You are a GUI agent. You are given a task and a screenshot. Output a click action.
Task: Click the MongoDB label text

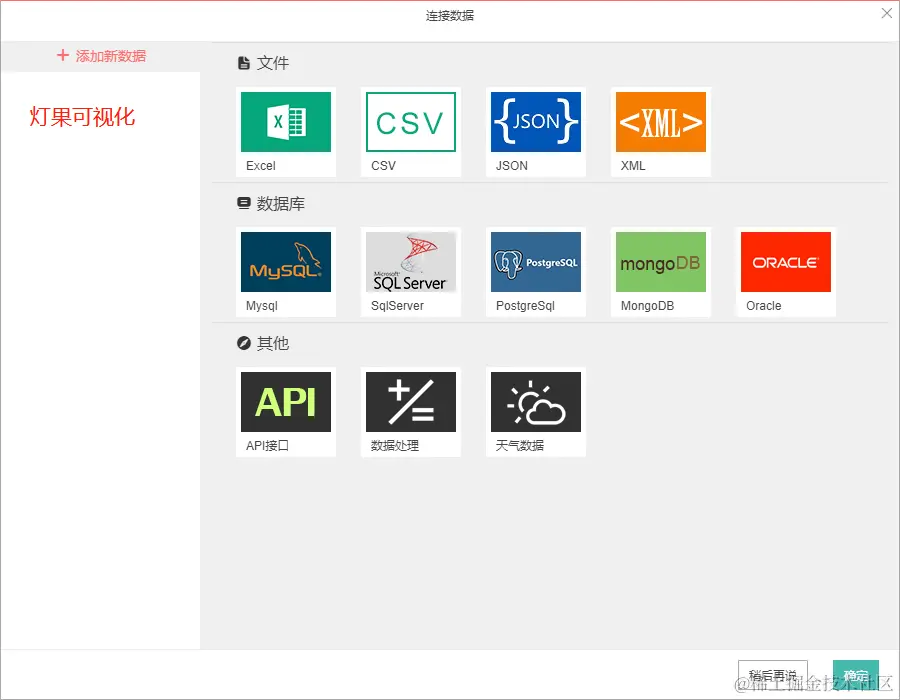tap(647, 306)
